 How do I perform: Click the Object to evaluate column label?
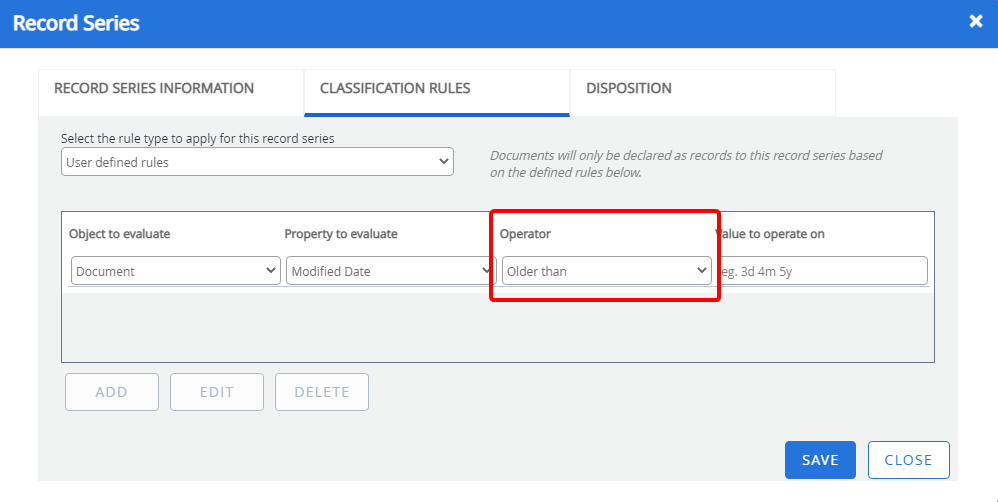click(120, 234)
